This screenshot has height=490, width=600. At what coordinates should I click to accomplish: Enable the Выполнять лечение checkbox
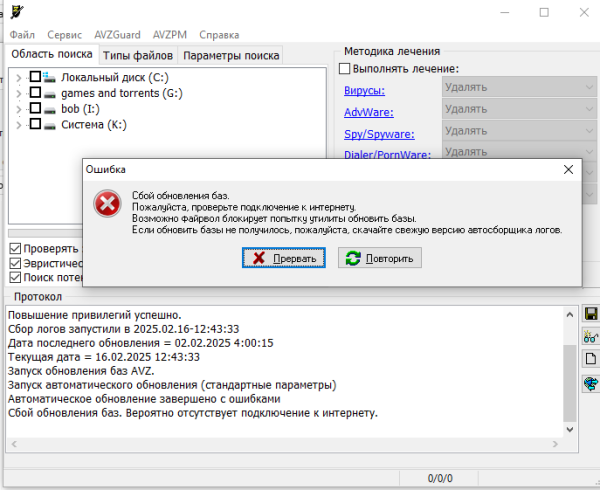coord(345,69)
